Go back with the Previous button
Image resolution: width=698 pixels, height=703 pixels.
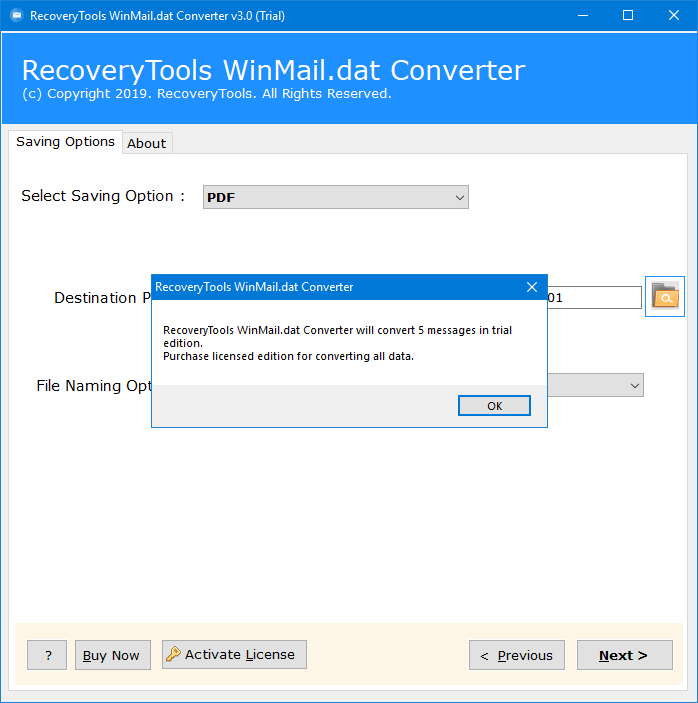pos(516,655)
